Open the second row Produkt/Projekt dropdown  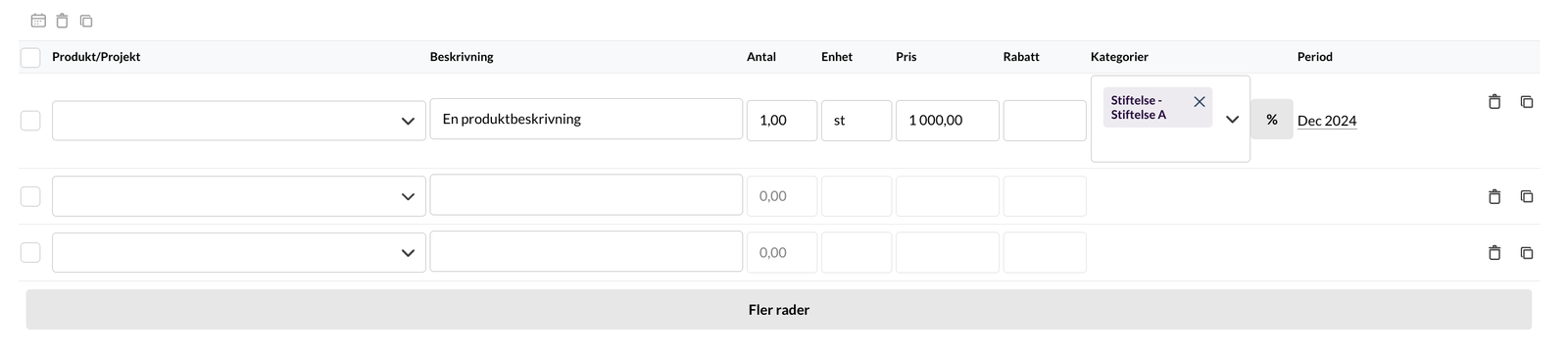(x=239, y=196)
